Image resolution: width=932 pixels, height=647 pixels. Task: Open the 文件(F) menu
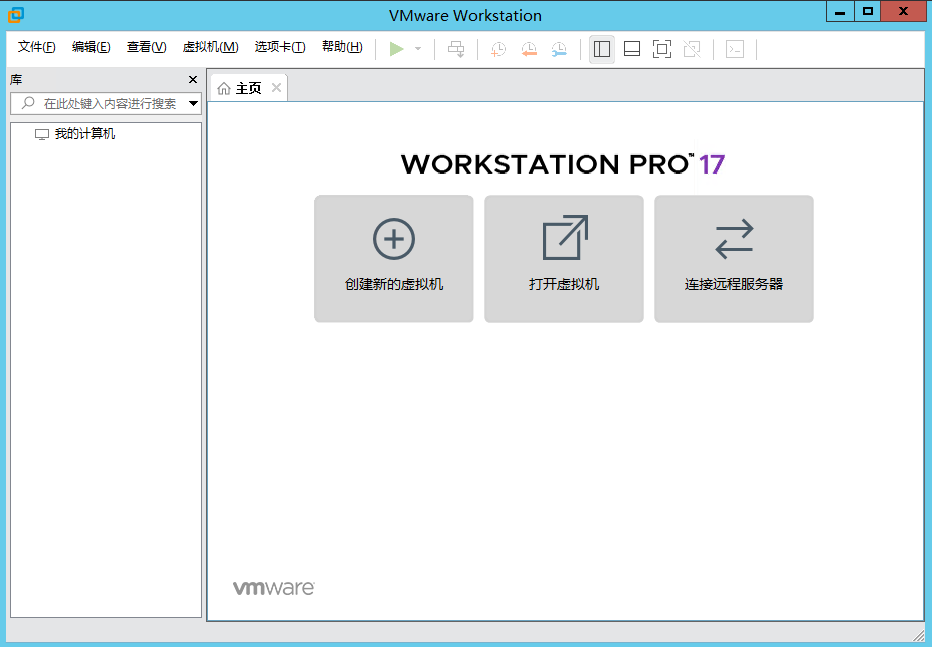click(x=36, y=47)
